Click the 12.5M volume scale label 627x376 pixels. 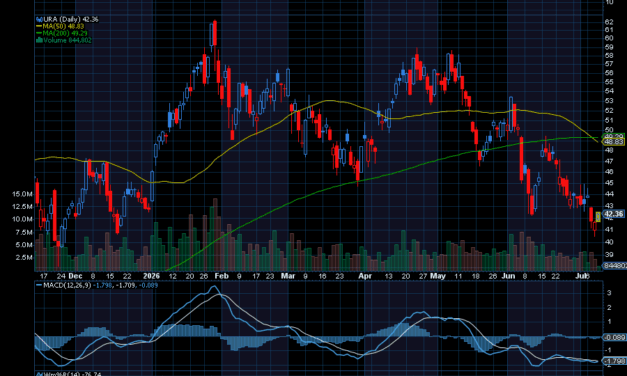pos(22,206)
